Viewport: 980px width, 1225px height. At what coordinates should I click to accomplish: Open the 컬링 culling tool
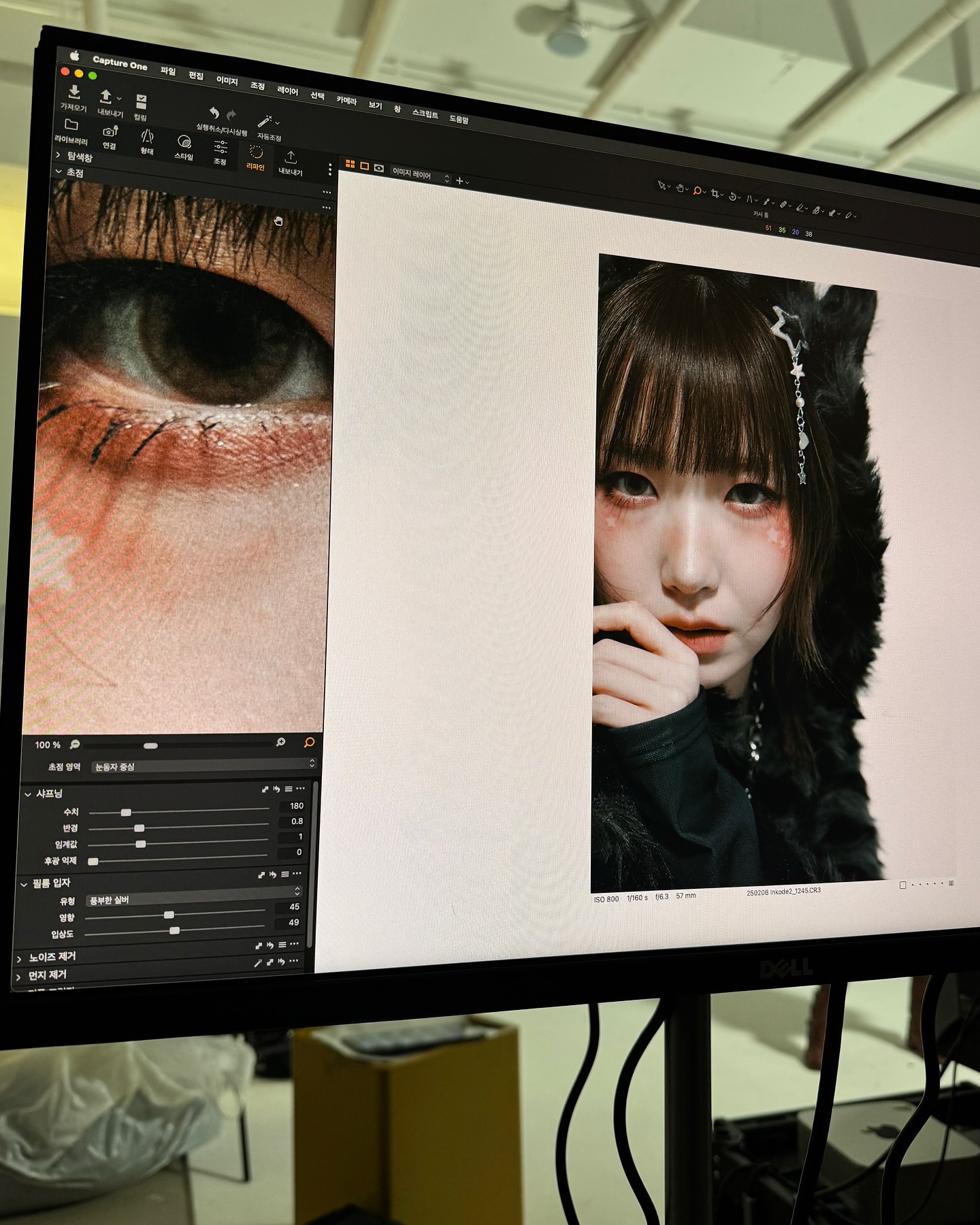pos(141,103)
